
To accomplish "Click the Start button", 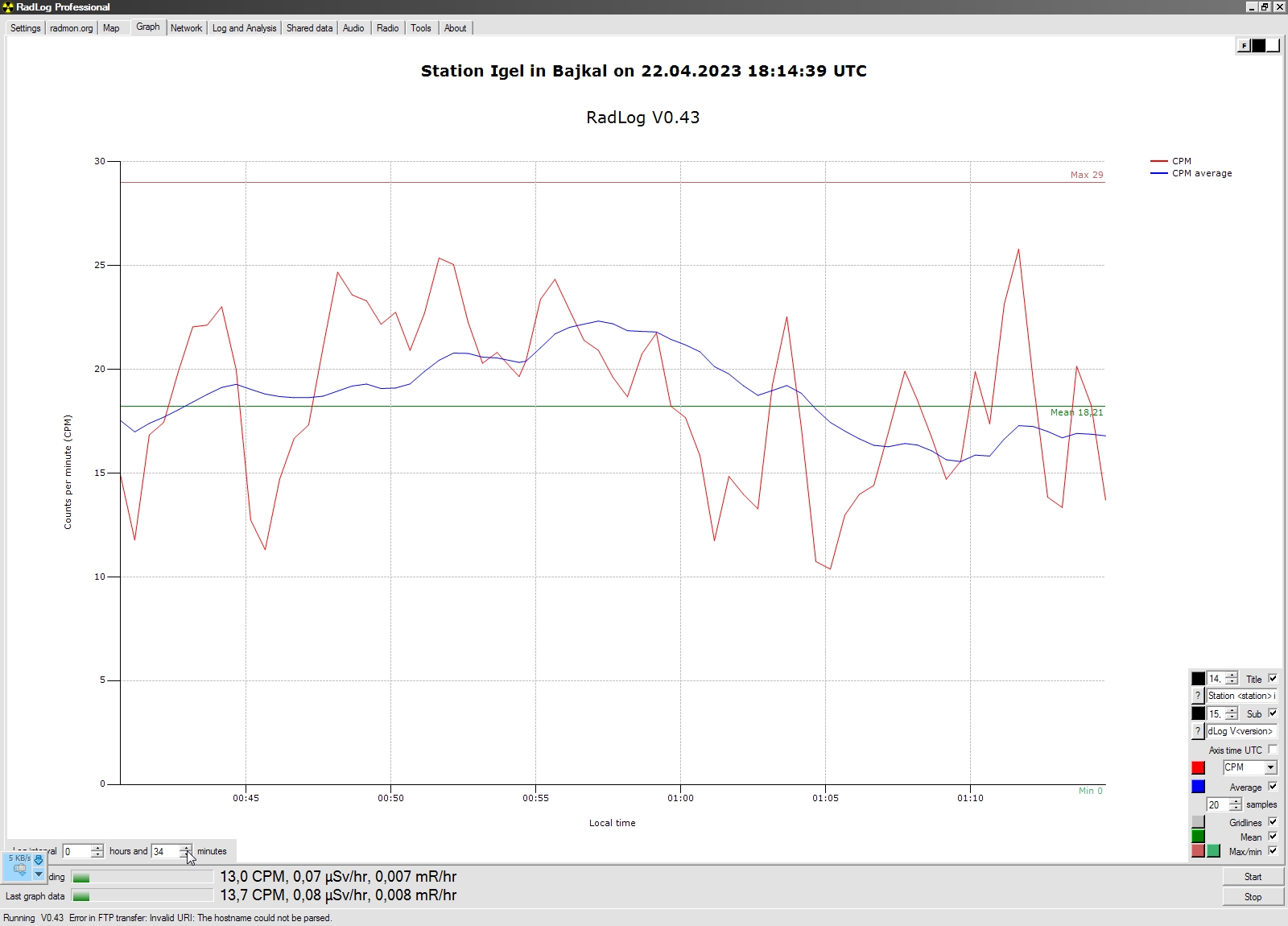I will (x=1253, y=877).
